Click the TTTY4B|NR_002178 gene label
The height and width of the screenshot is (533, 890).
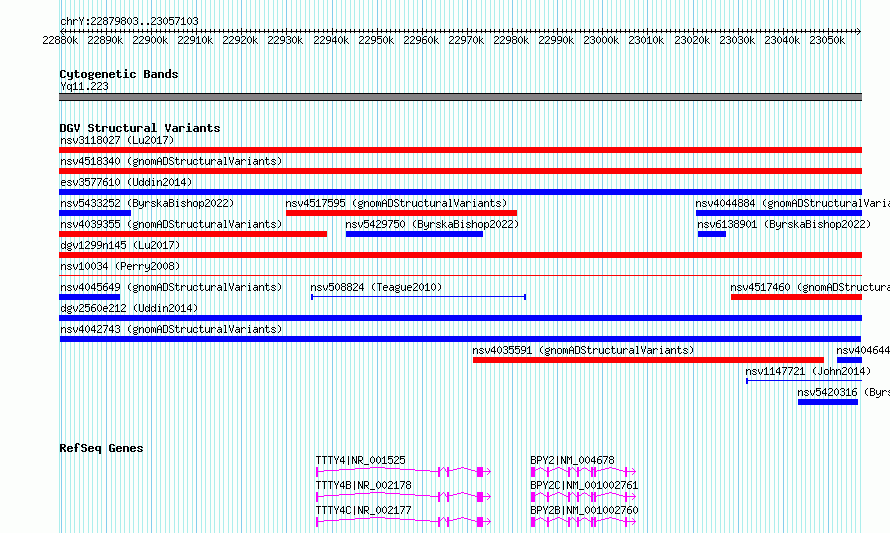tap(363, 485)
